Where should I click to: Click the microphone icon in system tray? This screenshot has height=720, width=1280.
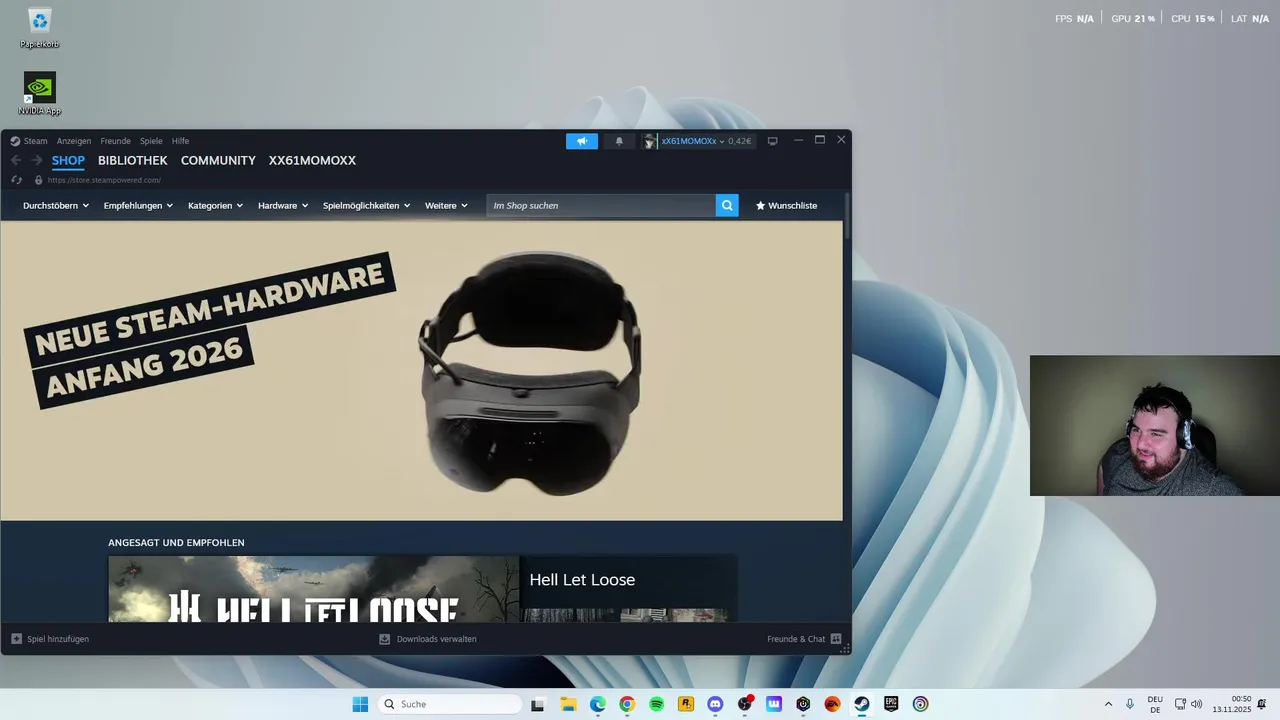1130,704
